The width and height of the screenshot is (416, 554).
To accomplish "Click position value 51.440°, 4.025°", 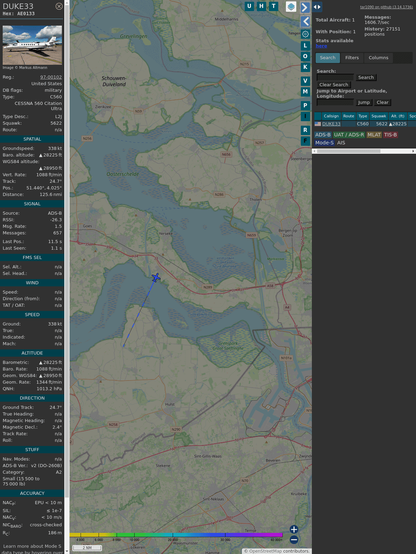I will click(x=44, y=188).
